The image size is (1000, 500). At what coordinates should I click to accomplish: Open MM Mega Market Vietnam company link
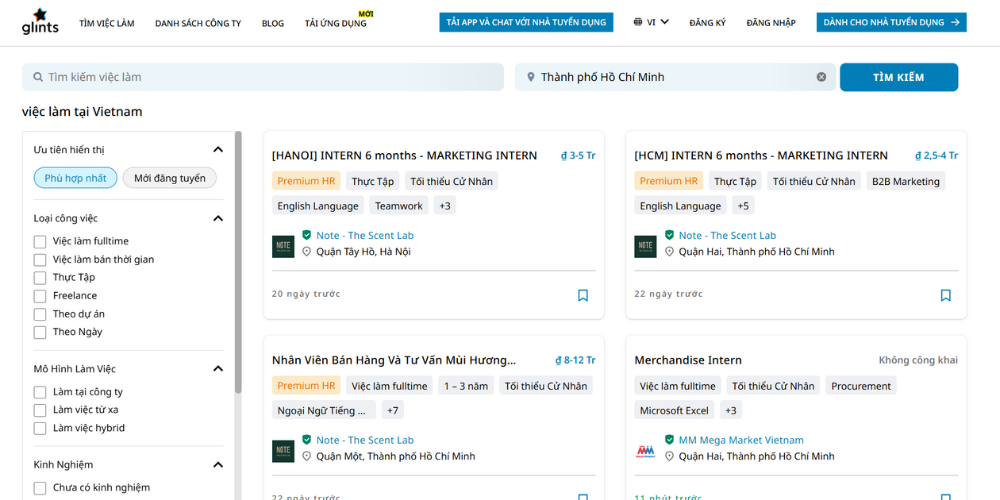coord(741,440)
